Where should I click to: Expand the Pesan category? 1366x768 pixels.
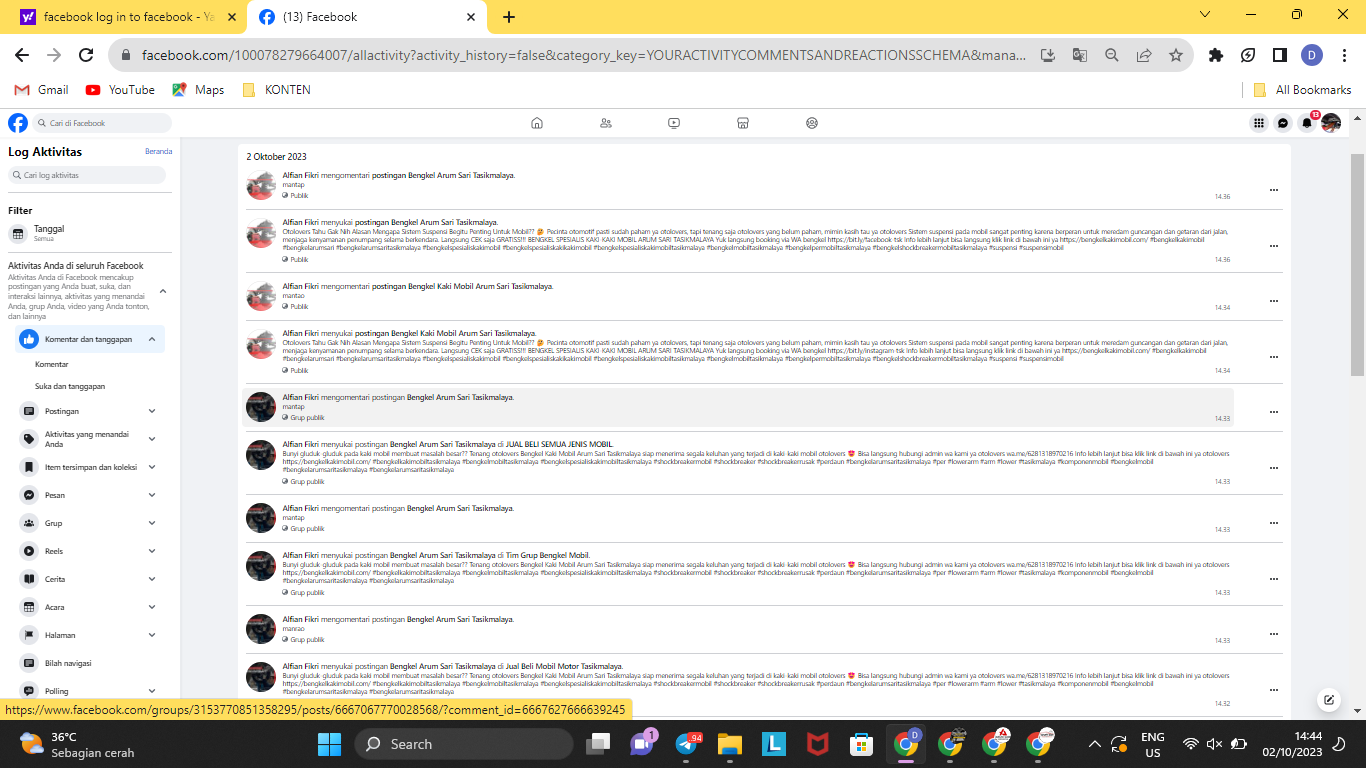[152, 495]
